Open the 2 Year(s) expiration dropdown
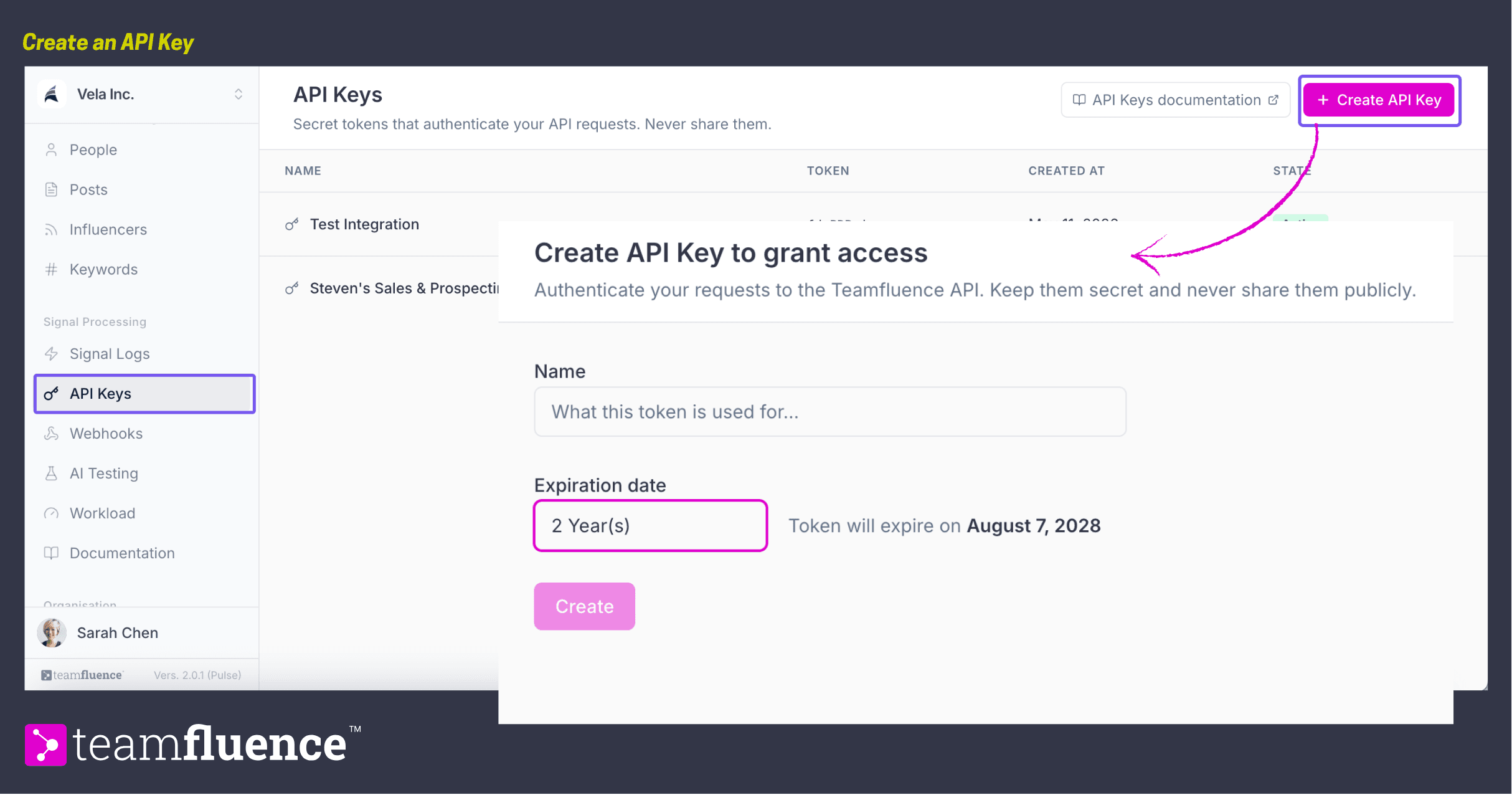Viewport: 1512px width, 795px height. 650,526
